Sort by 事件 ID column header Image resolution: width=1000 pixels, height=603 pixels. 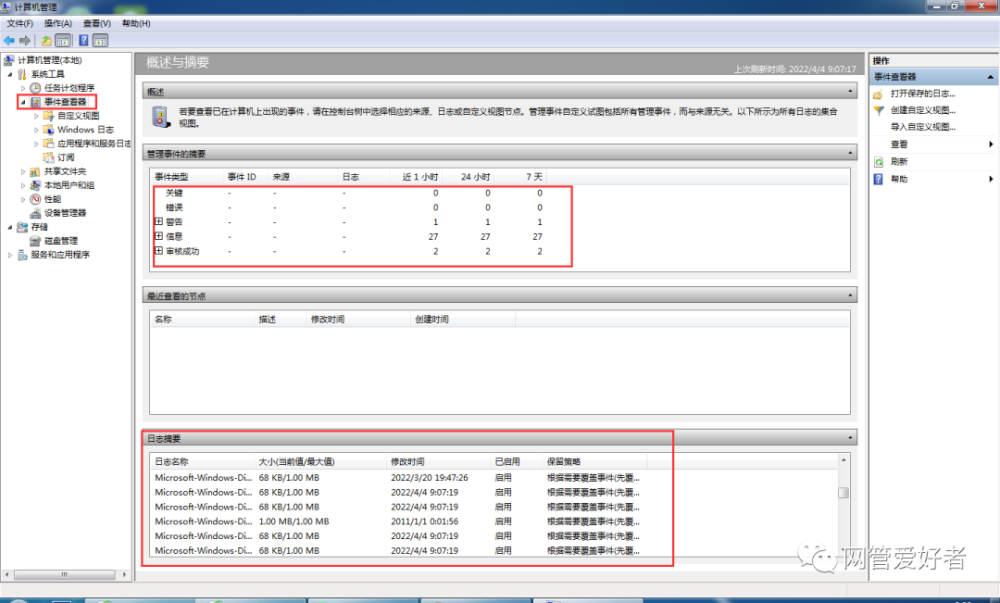click(x=242, y=177)
